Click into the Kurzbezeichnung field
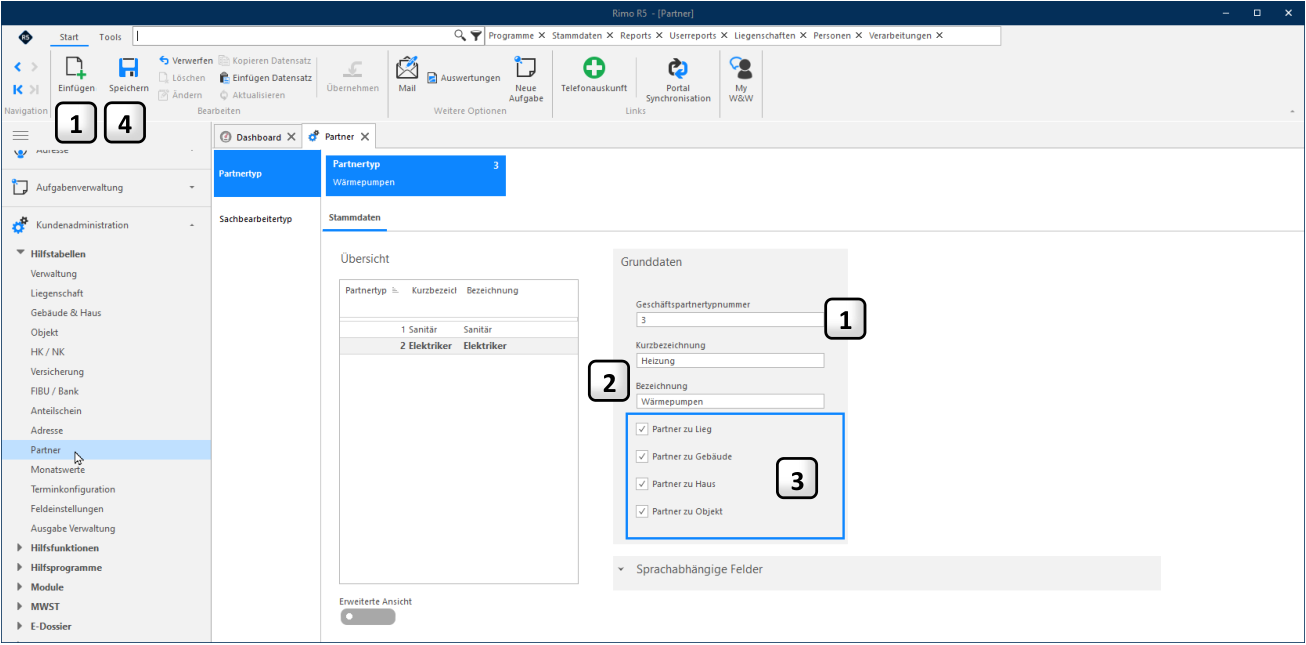The image size is (1306, 645). tap(730, 360)
